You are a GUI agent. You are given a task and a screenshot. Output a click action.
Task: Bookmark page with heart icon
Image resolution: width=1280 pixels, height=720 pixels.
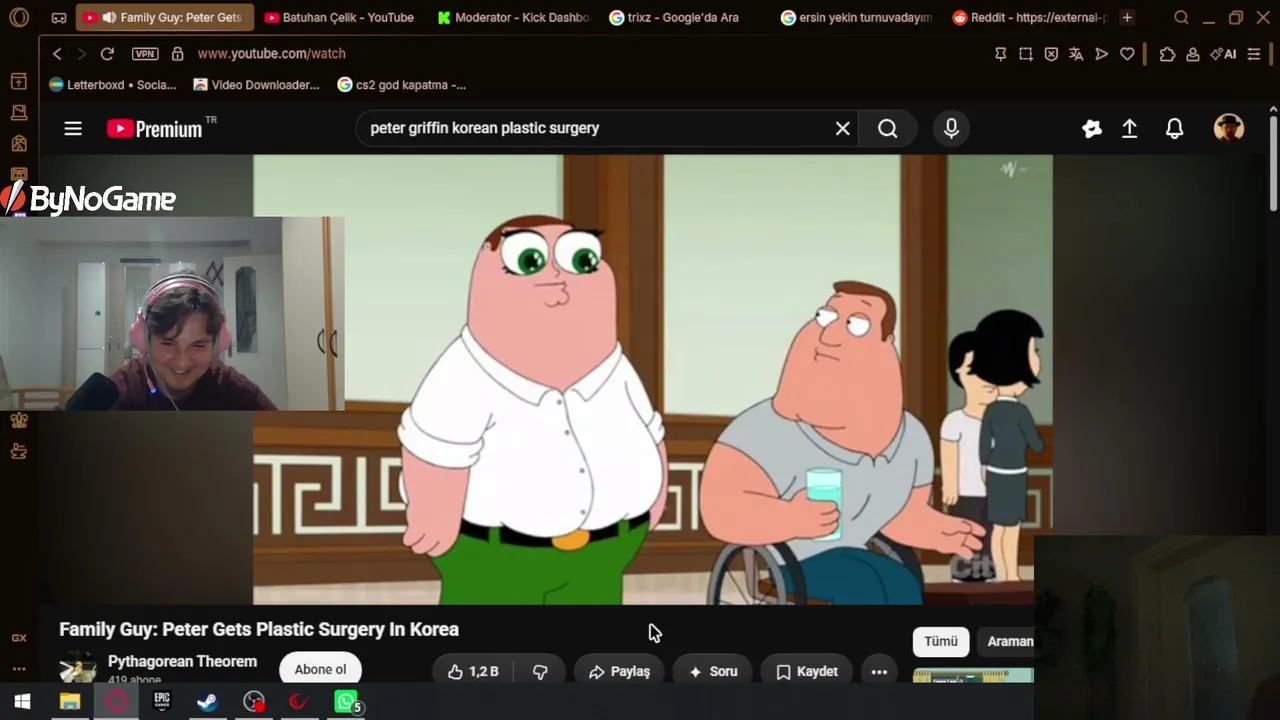tap(1127, 54)
